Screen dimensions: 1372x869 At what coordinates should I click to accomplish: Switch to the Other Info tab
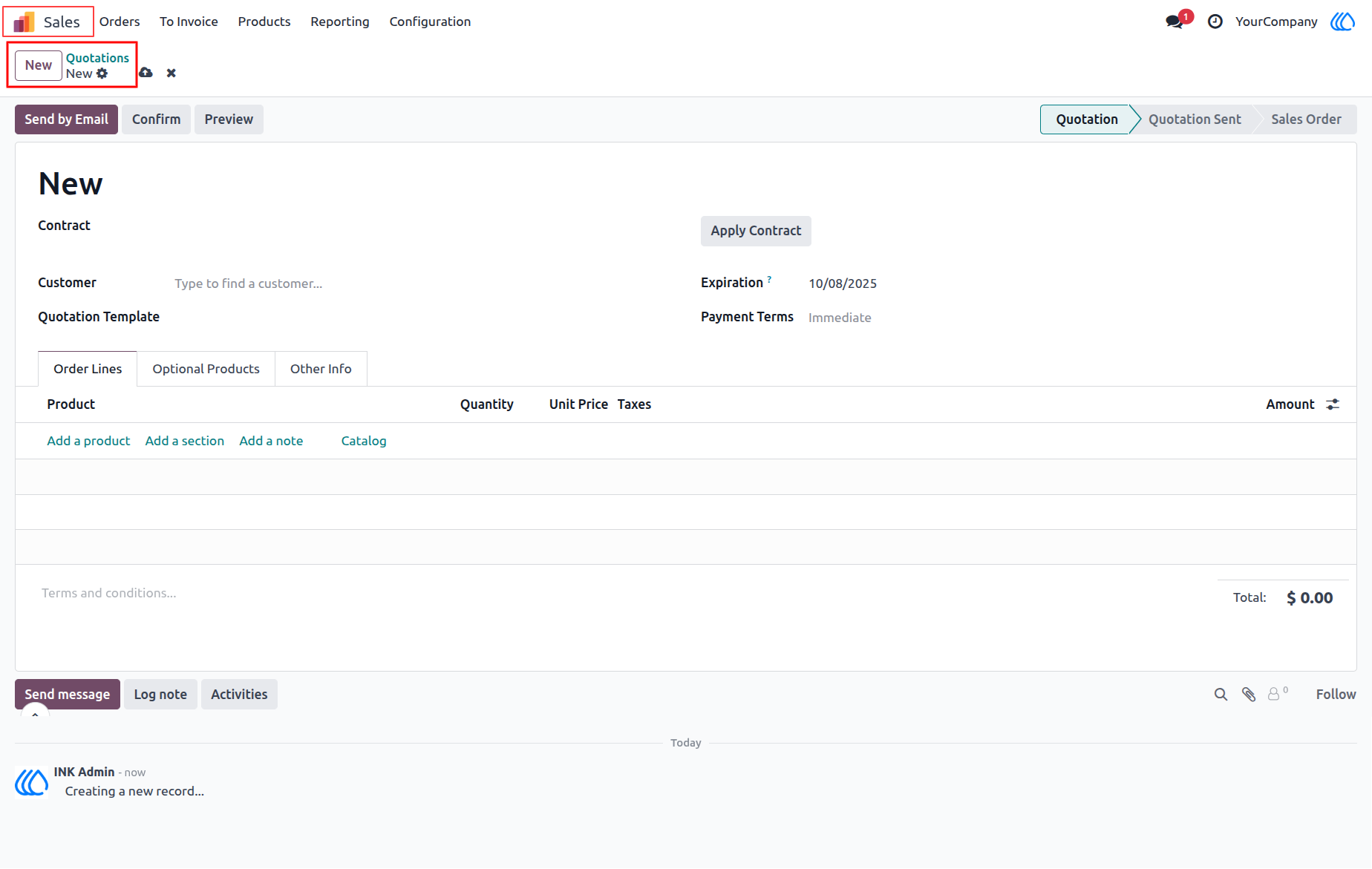click(321, 369)
